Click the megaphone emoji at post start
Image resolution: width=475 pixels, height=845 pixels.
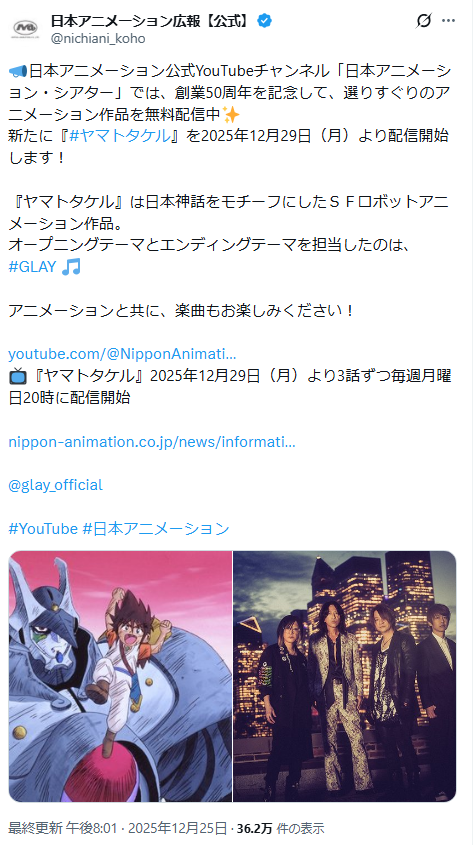coord(18,71)
